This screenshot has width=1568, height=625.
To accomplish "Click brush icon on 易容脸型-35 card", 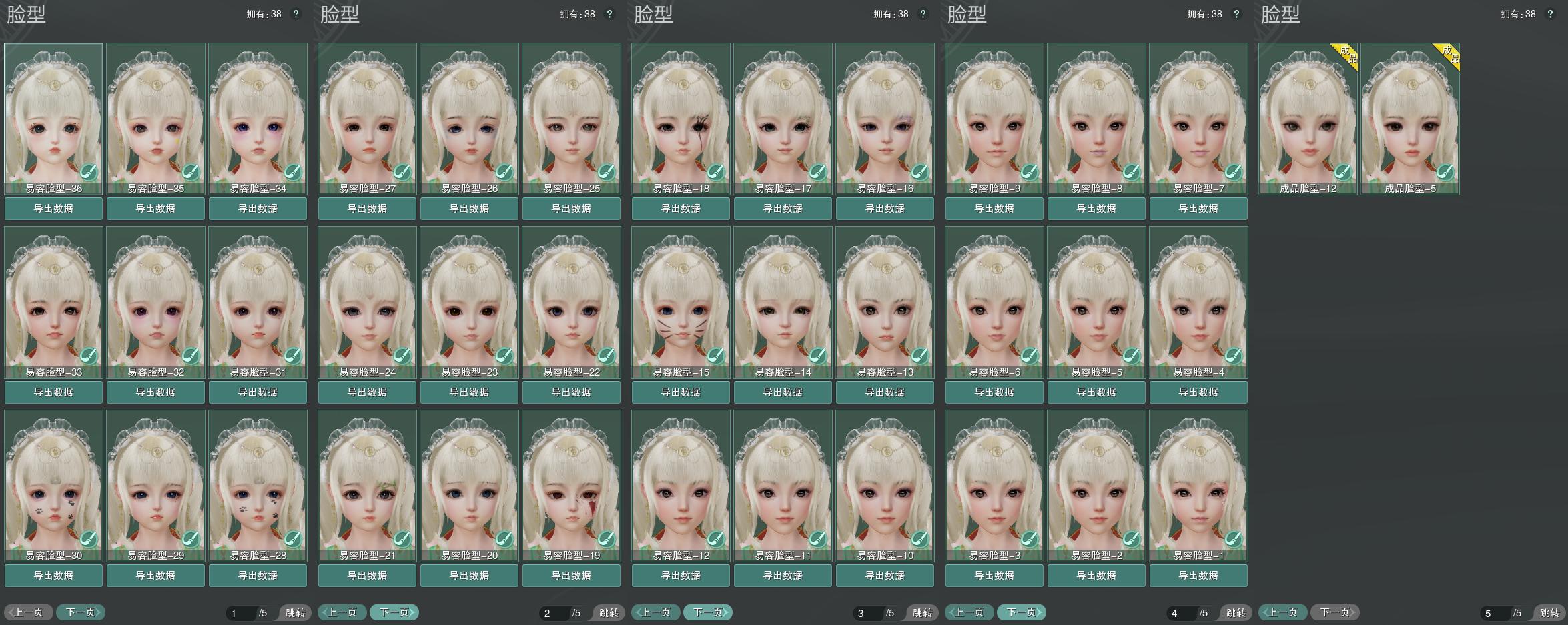I will click(191, 173).
